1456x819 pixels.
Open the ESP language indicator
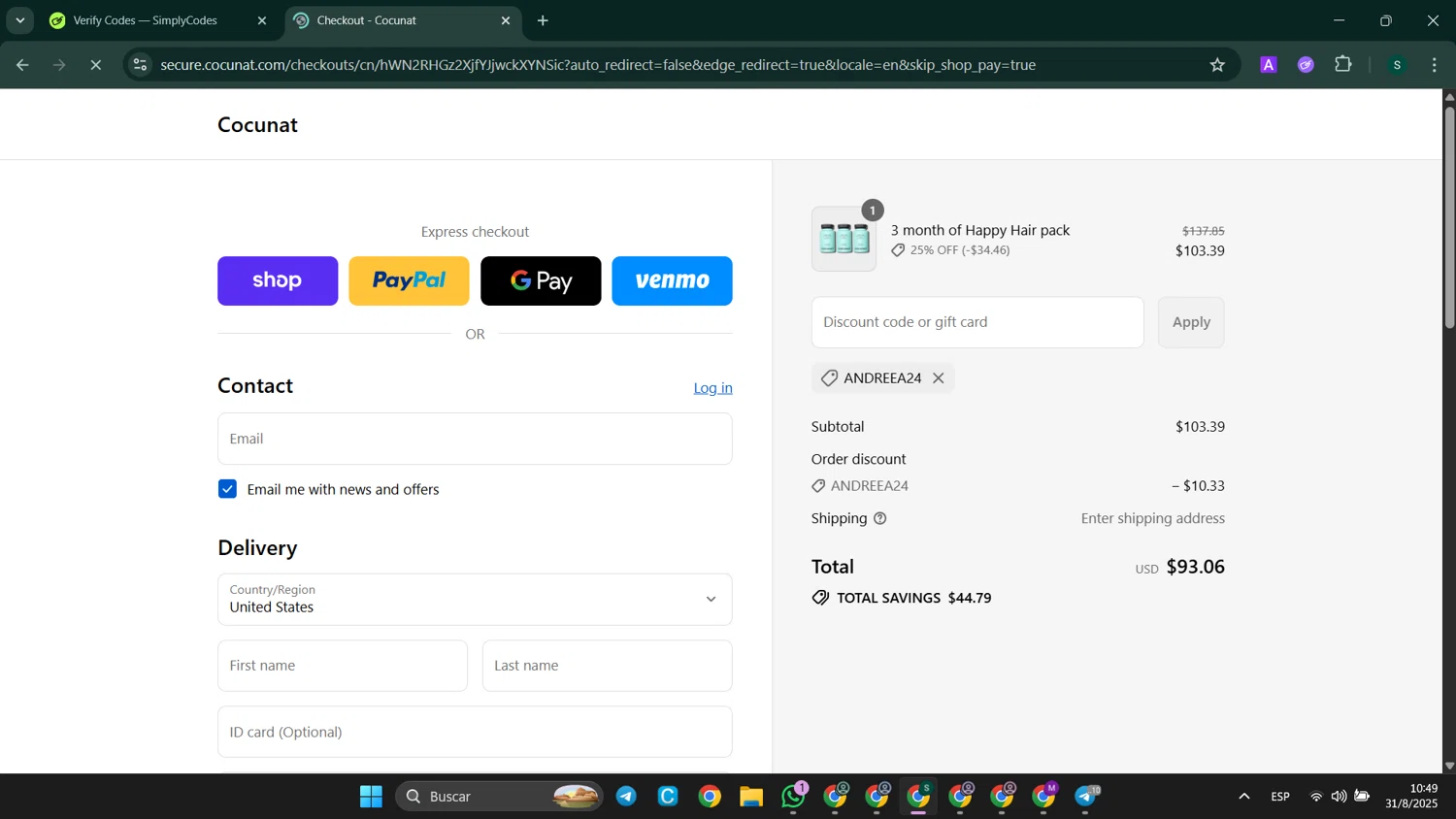tap(1280, 797)
